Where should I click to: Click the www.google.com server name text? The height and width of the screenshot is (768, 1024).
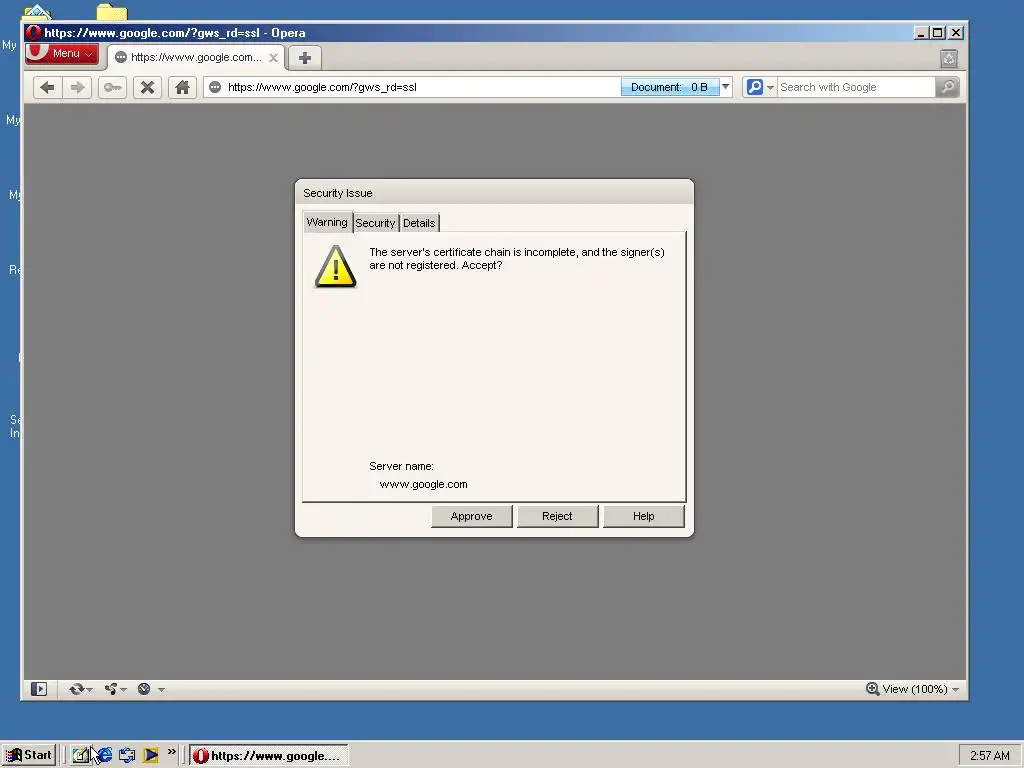point(423,485)
